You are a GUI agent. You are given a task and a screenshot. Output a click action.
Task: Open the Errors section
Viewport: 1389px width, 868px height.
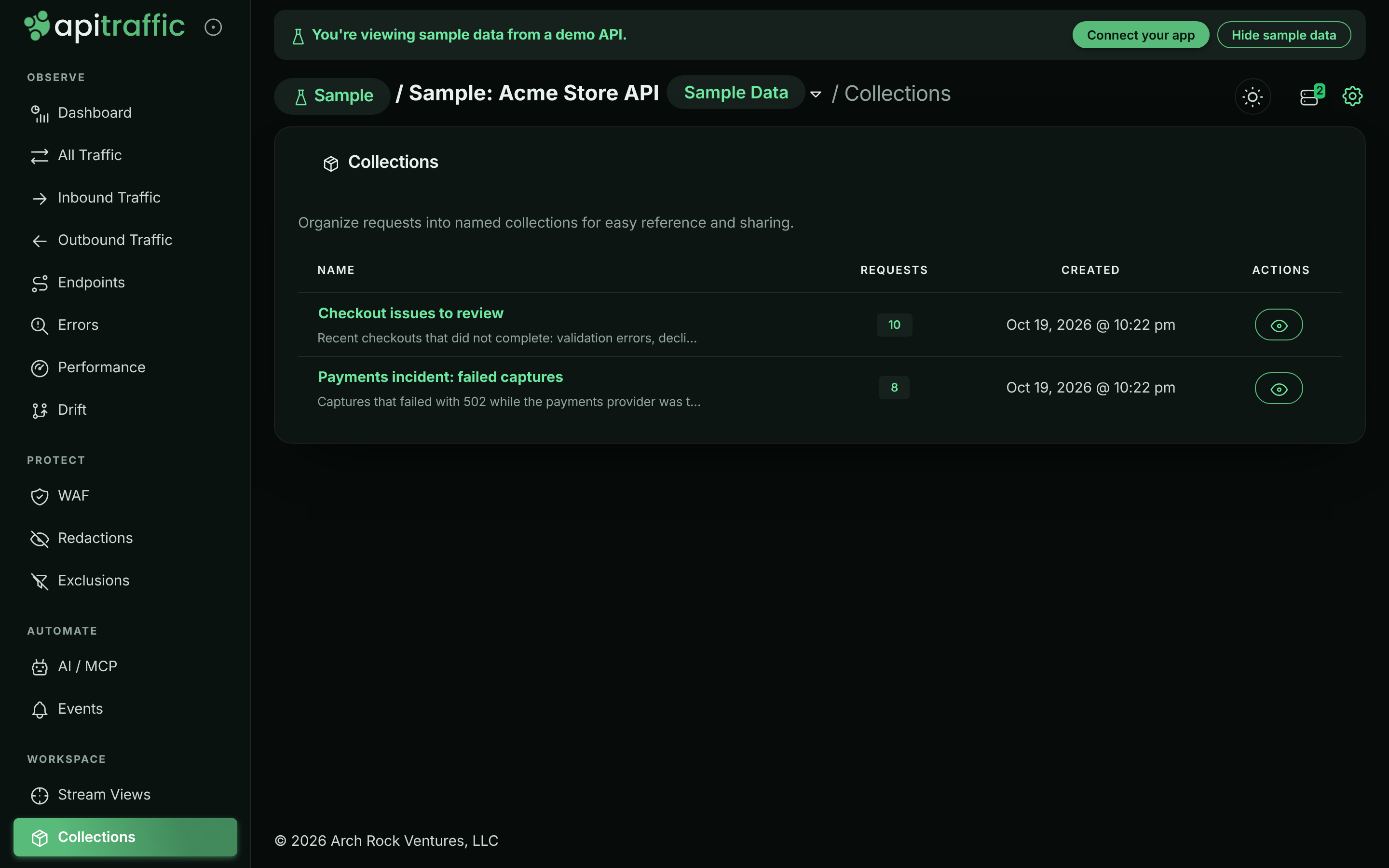(x=125, y=325)
